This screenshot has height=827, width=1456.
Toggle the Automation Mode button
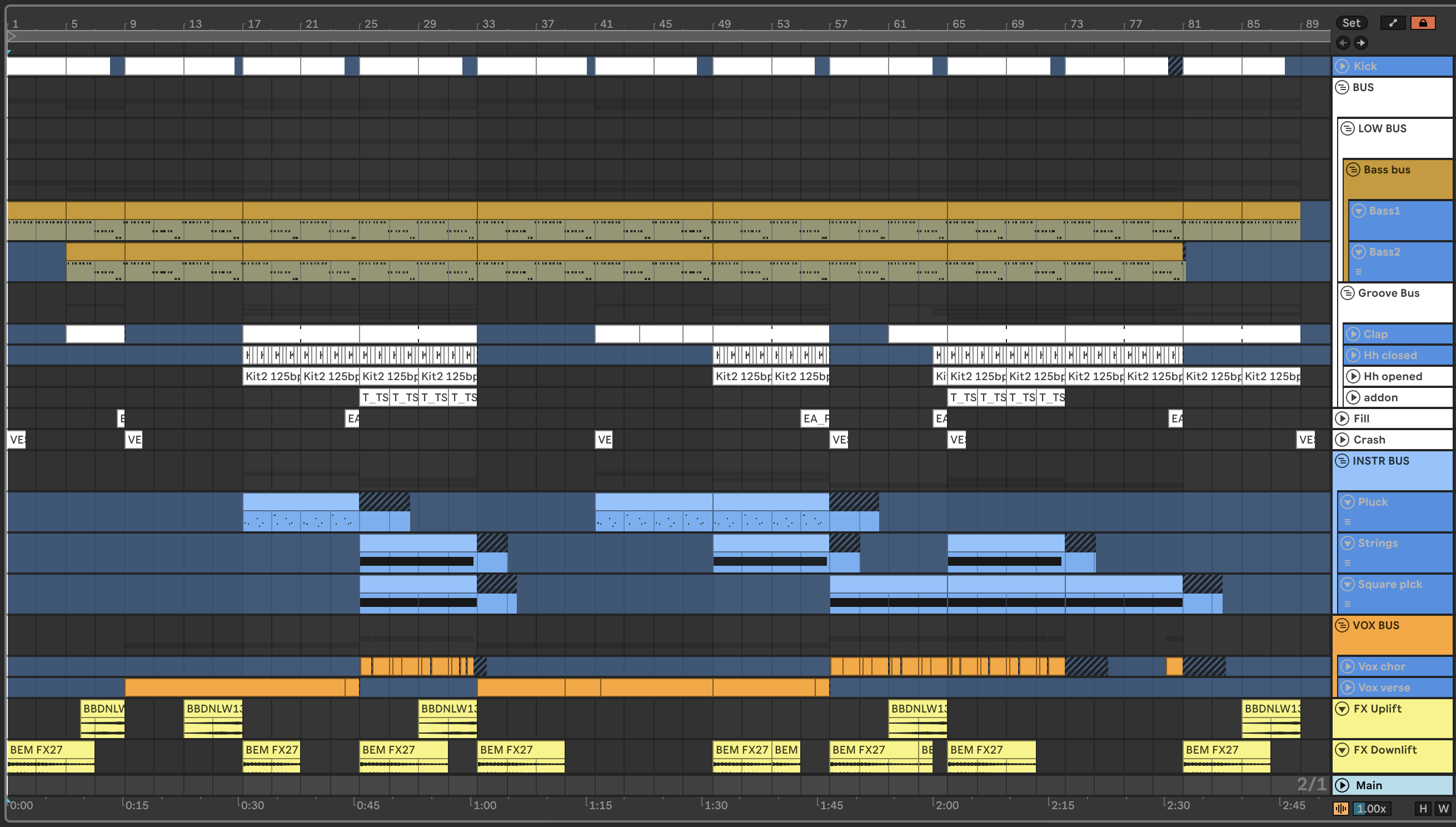pos(1393,23)
